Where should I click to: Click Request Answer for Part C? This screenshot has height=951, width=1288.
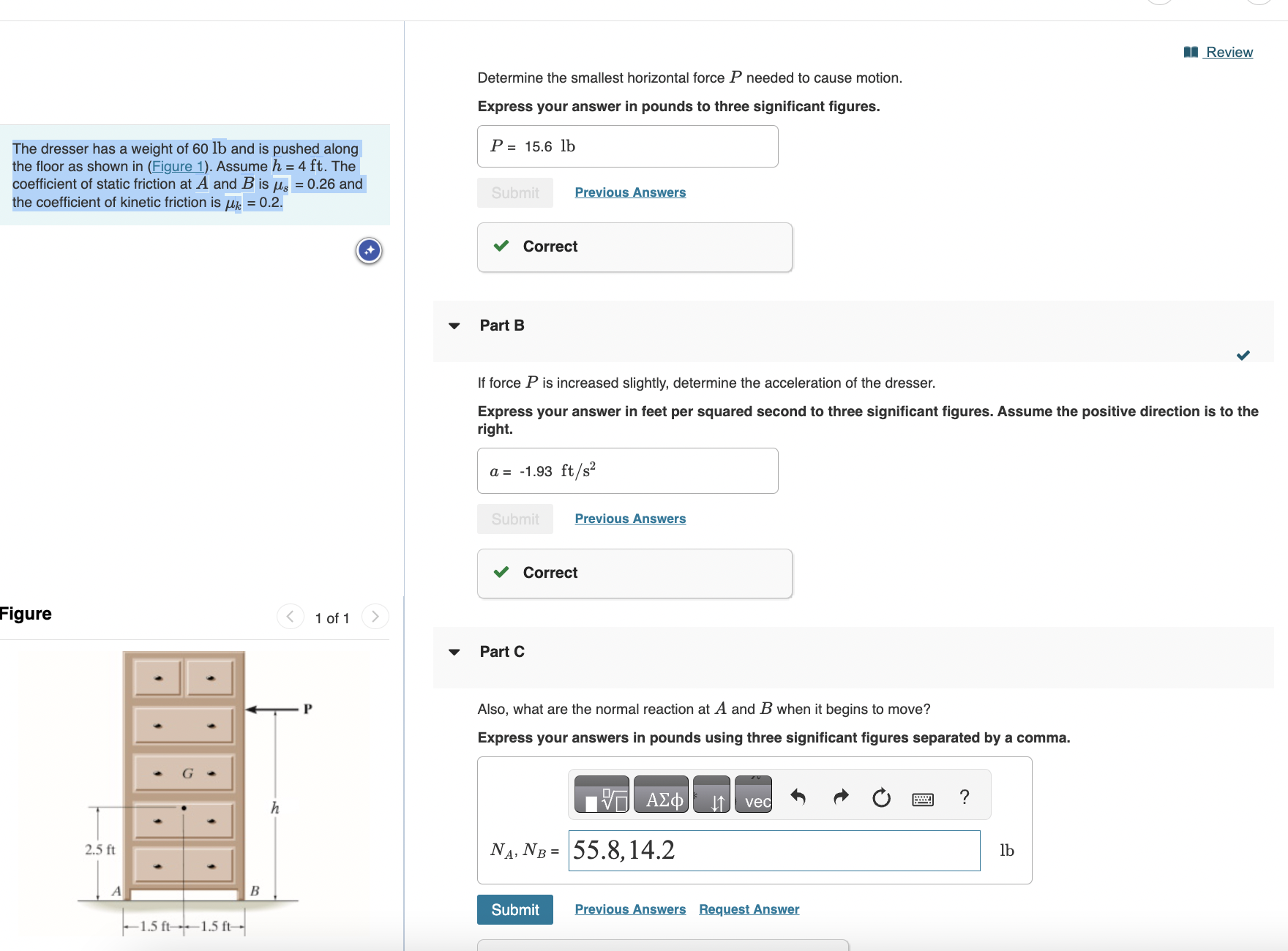(x=748, y=909)
